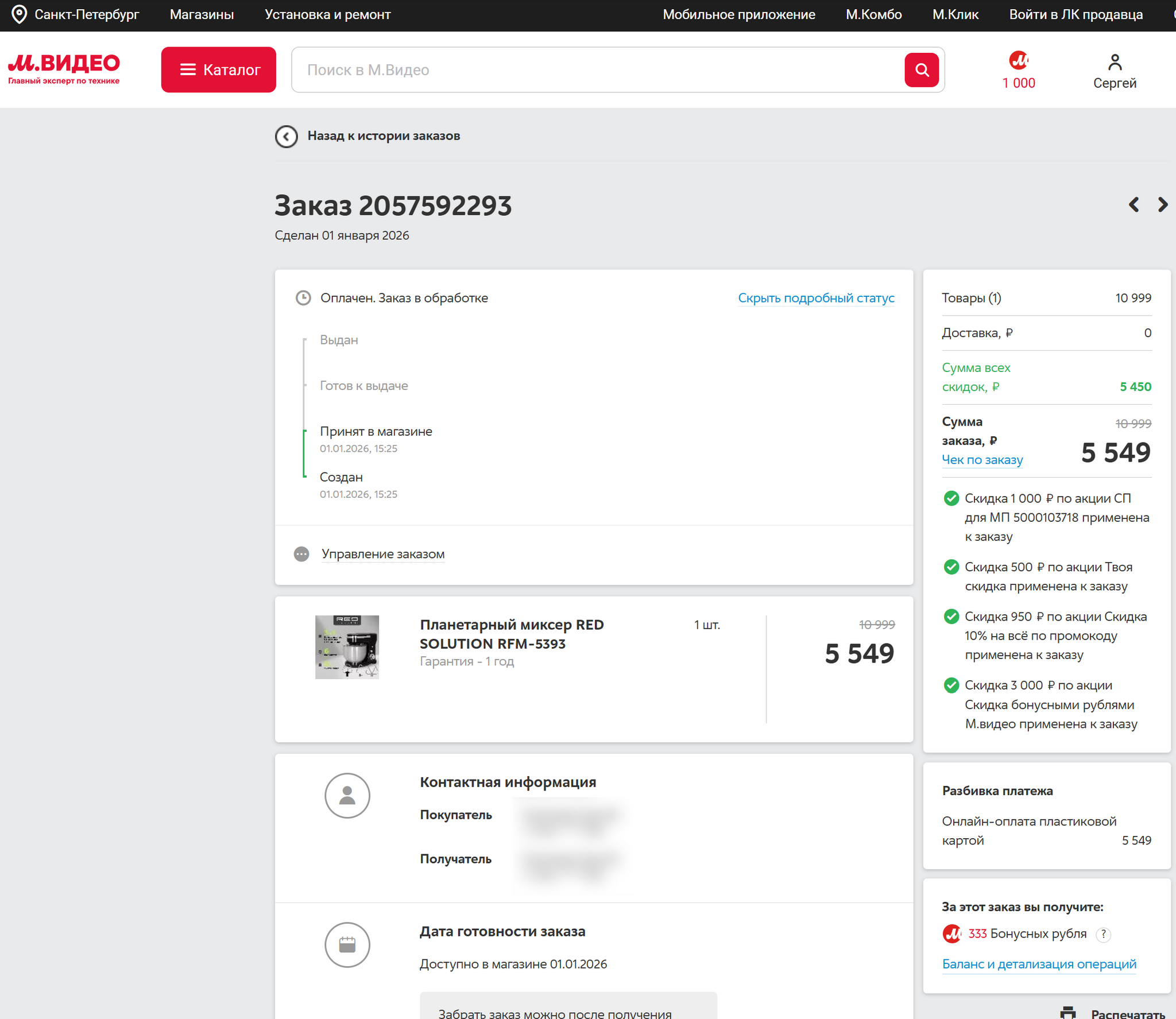
Task: Collapse status via Скрыть подробный статус
Action: coord(815,298)
